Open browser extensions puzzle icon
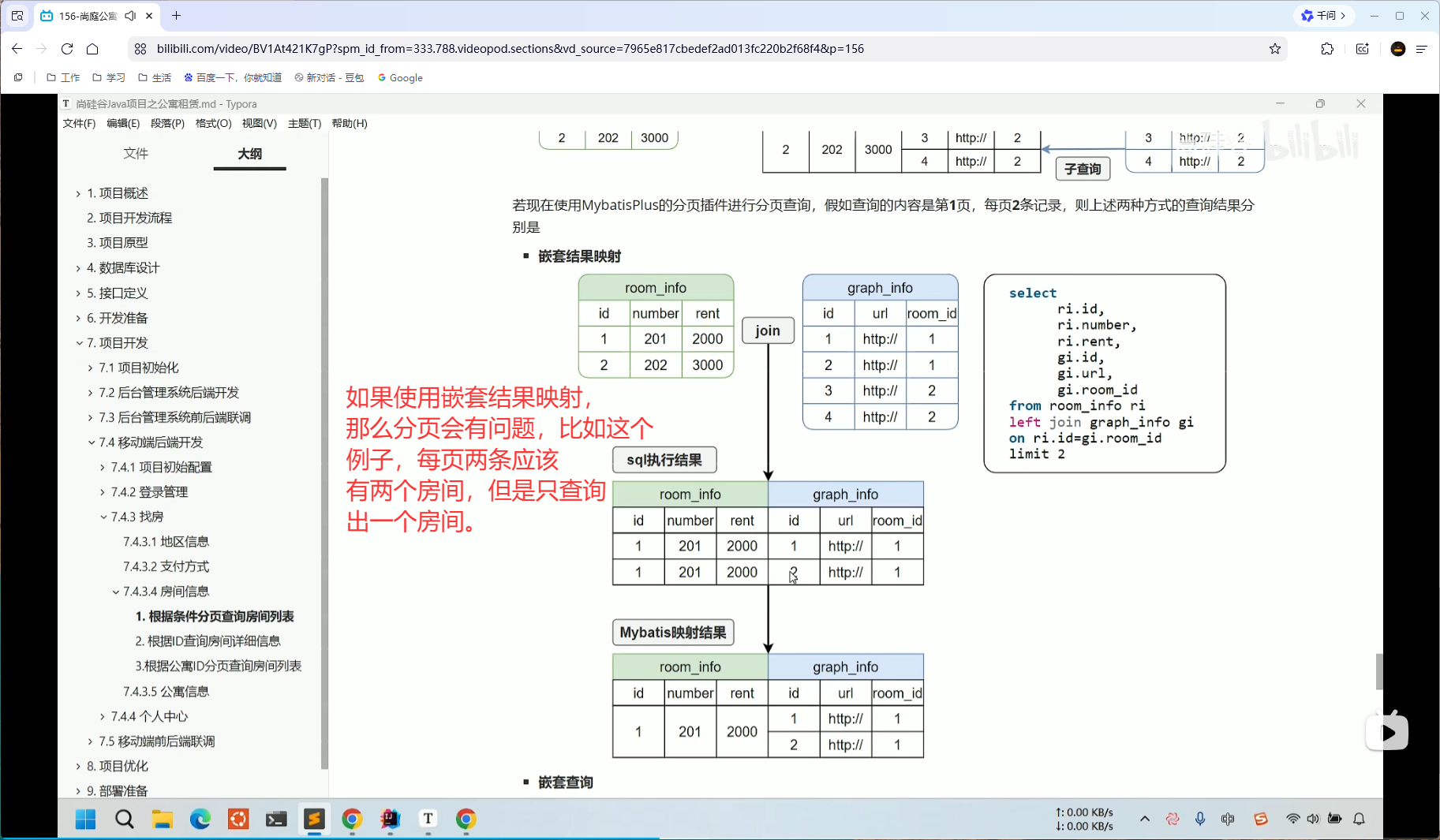Image resolution: width=1440 pixels, height=840 pixels. (1327, 49)
